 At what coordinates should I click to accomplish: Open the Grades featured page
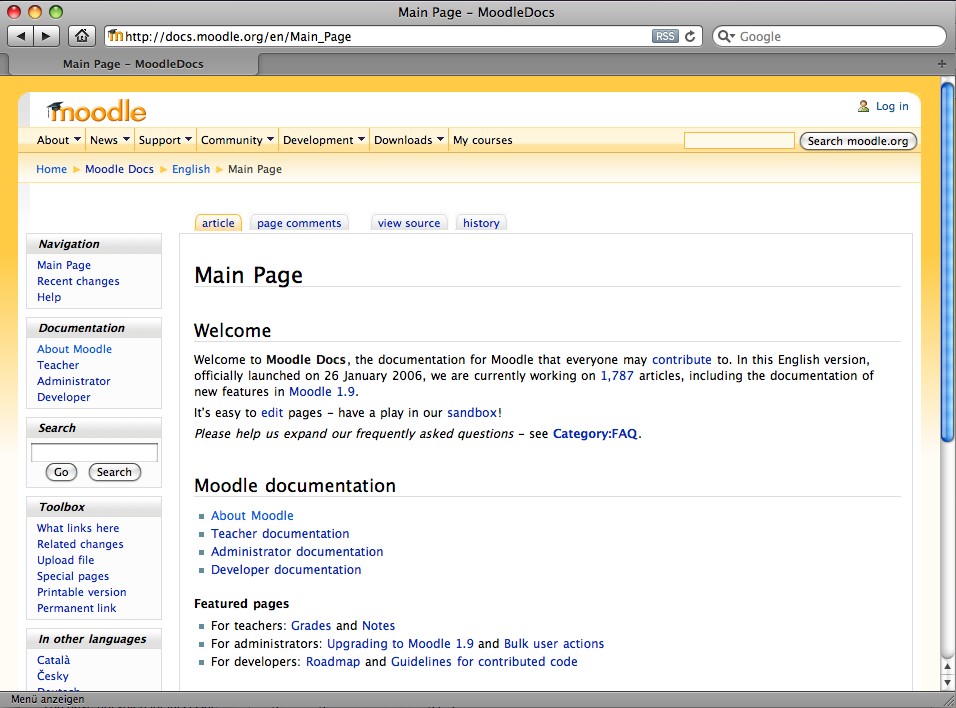(x=311, y=625)
